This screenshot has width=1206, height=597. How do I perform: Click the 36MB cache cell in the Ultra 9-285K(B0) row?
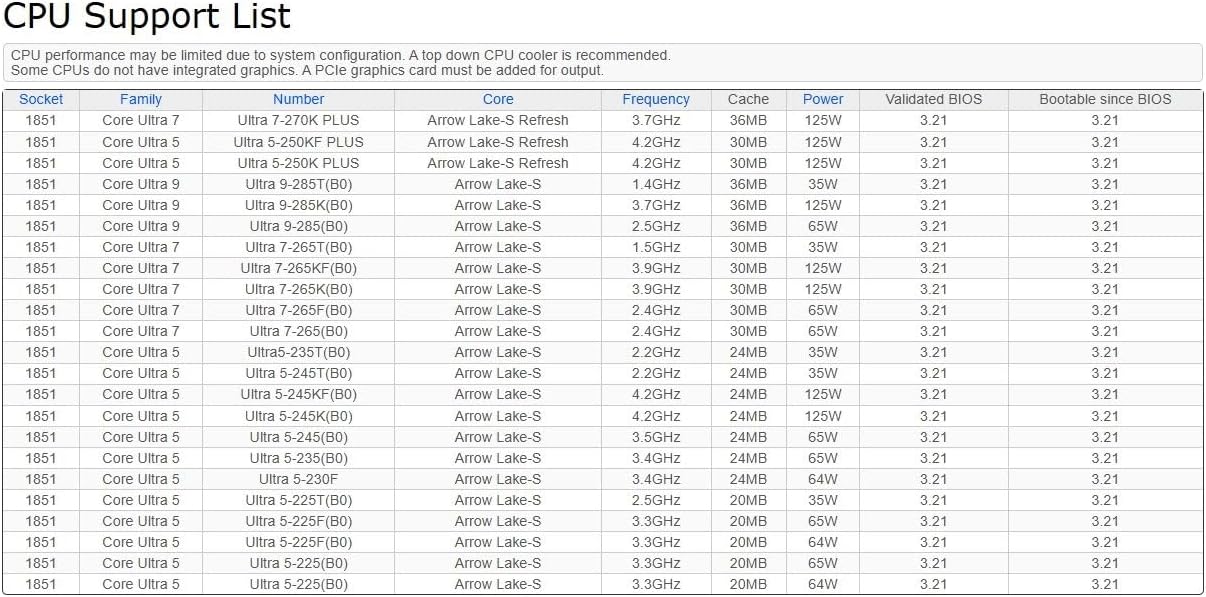(x=748, y=205)
